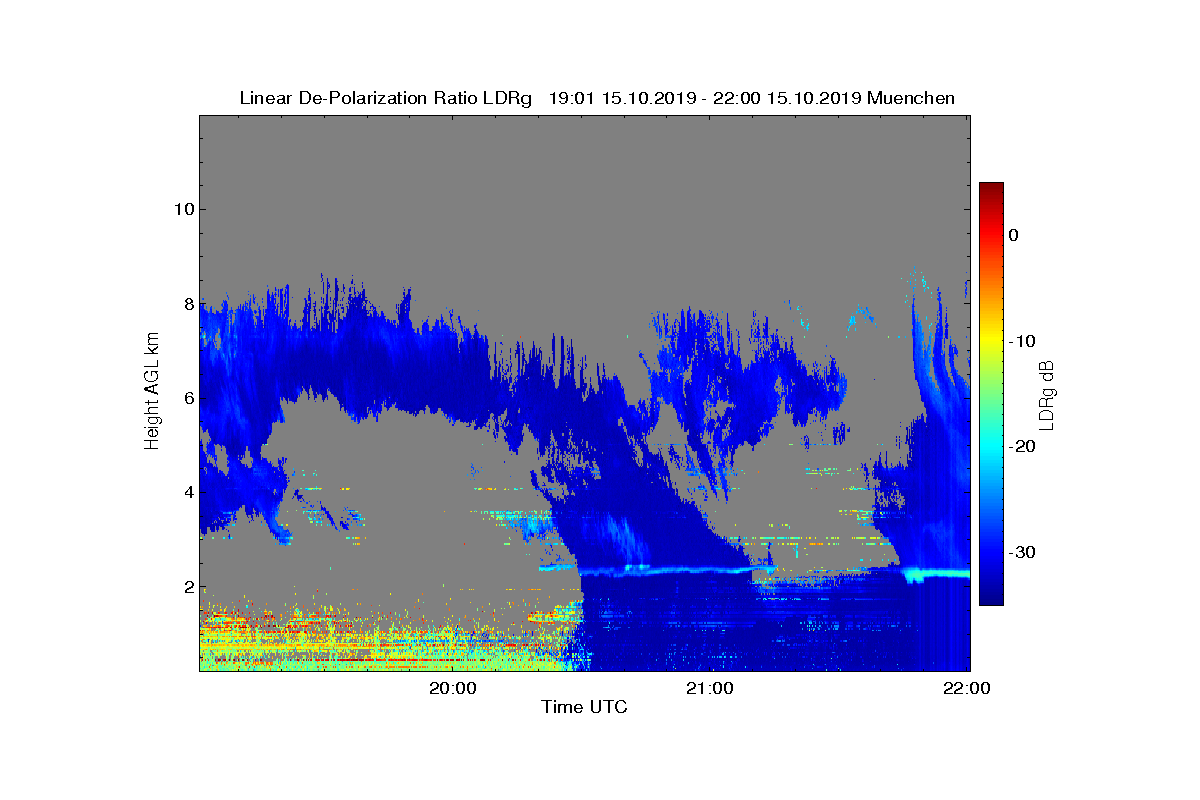Click the height tick label 2
This screenshot has width=1200, height=800.
point(188,587)
